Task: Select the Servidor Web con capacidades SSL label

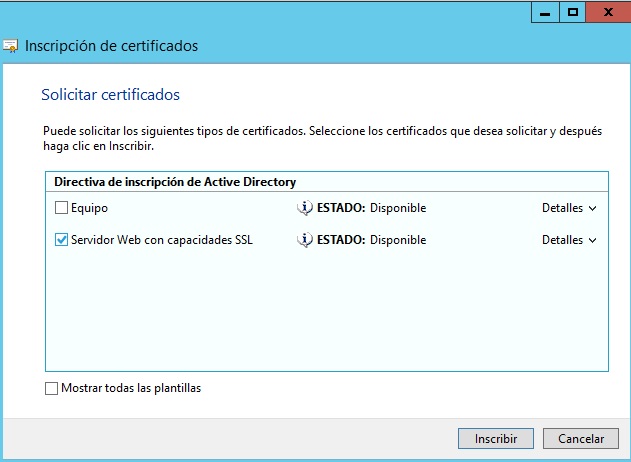Action: click(161, 240)
